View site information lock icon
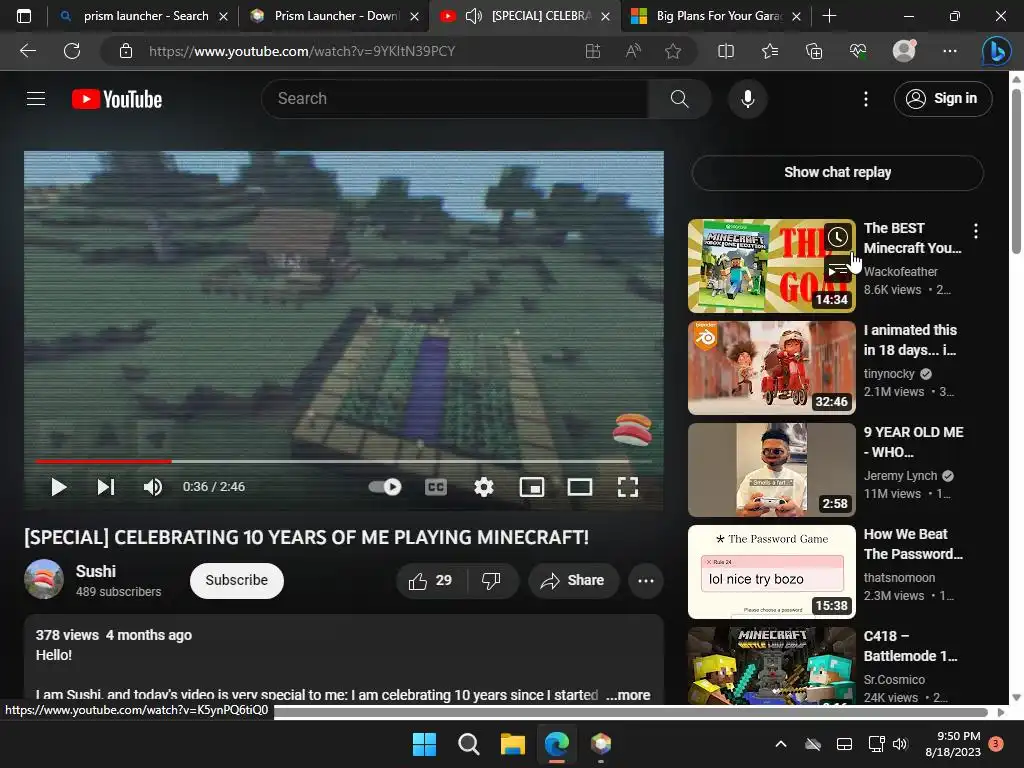The image size is (1024, 768). pos(126,51)
